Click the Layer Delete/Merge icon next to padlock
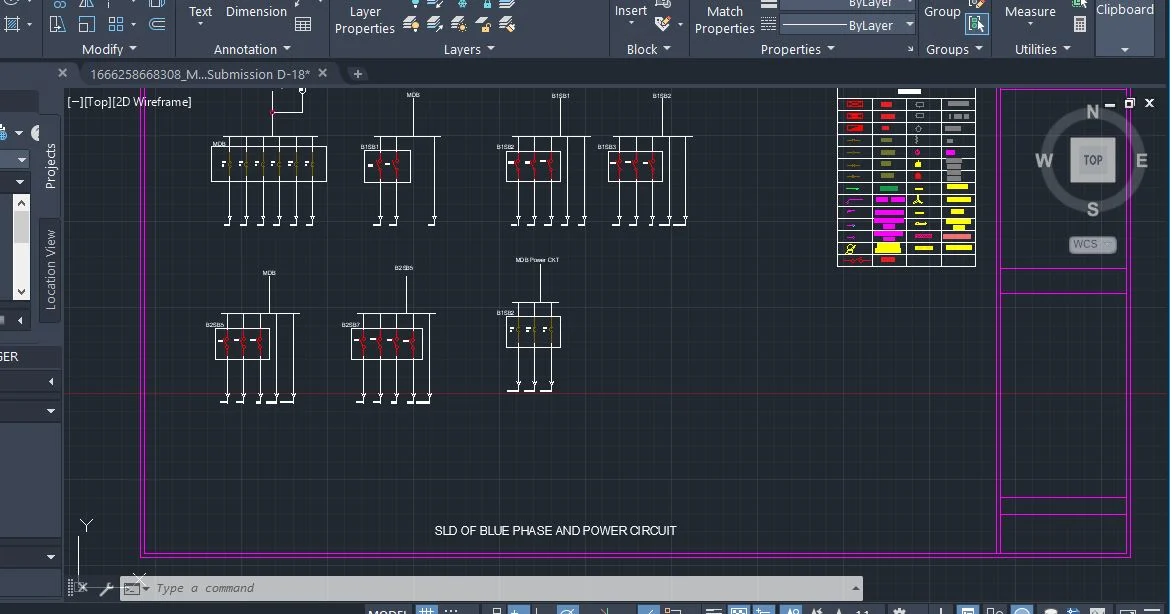This screenshot has width=1172, height=614. pyautogui.click(x=508, y=25)
